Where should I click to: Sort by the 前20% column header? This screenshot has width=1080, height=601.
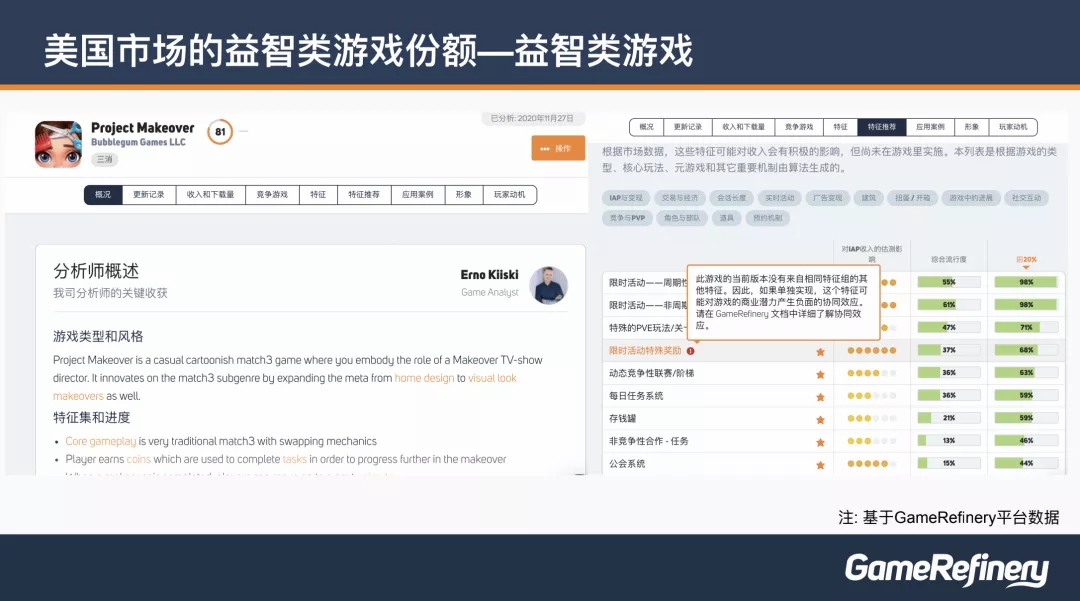(x=1026, y=260)
